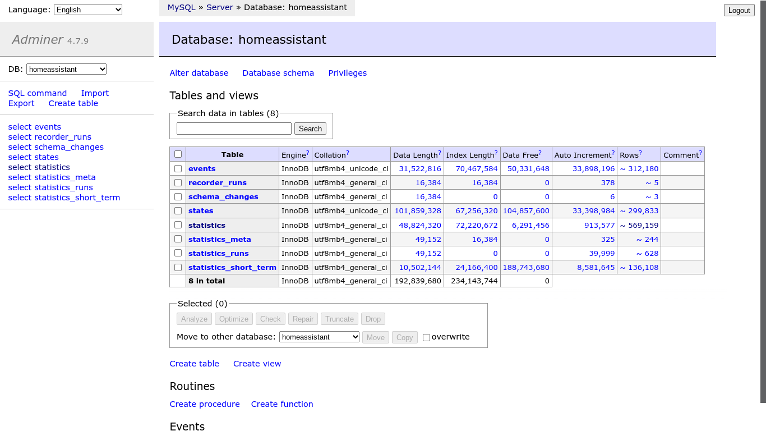This screenshot has height=431, width=766.
Task: Open the Language dropdown
Action: coord(88,9)
